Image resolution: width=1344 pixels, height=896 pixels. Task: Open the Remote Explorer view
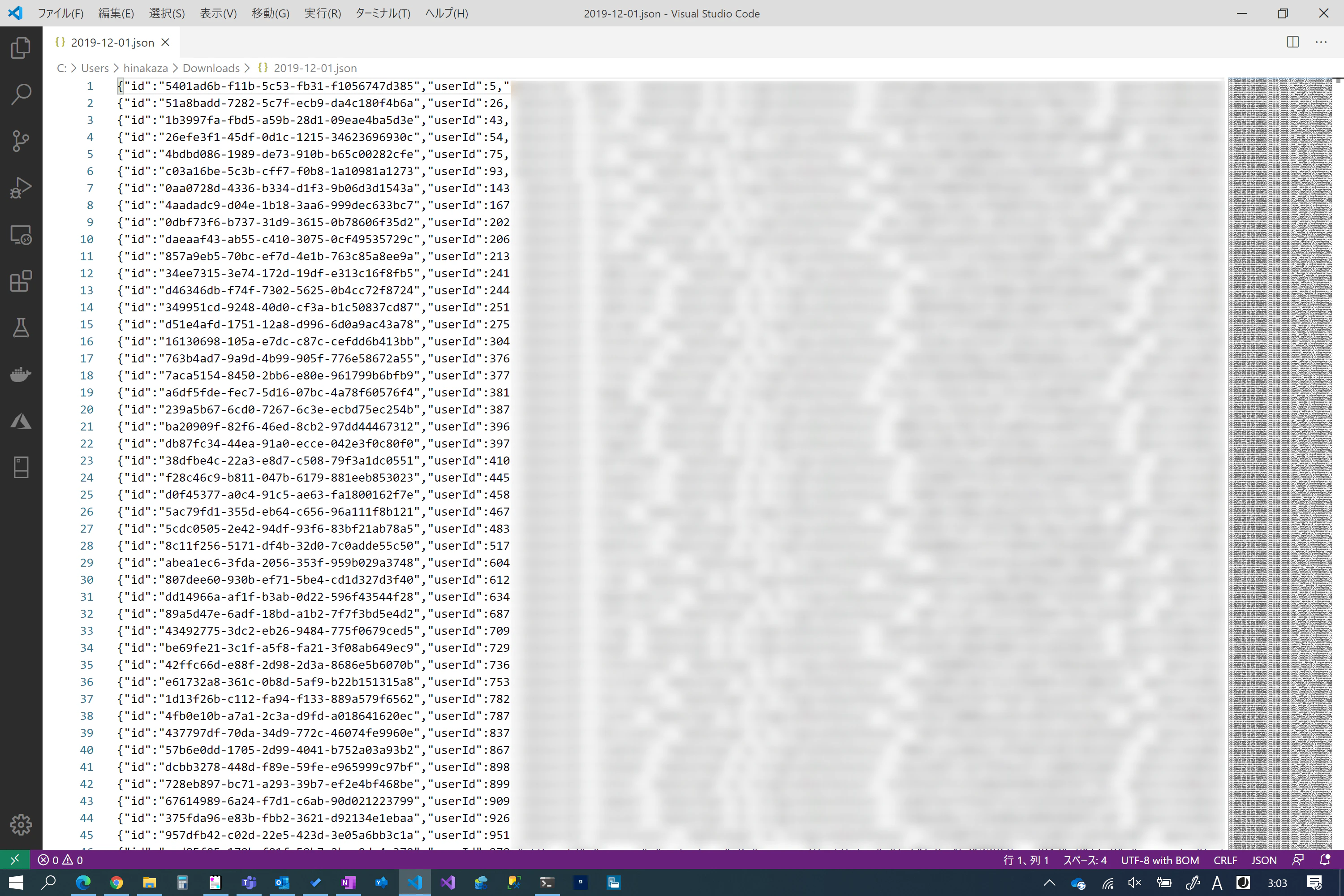pyautogui.click(x=21, y=234)
